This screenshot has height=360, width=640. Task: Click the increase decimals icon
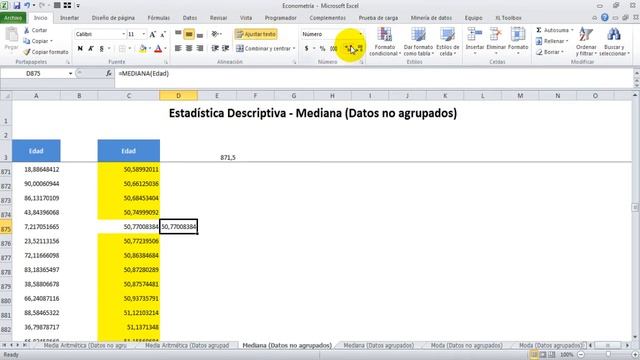[x=348, y=49]
